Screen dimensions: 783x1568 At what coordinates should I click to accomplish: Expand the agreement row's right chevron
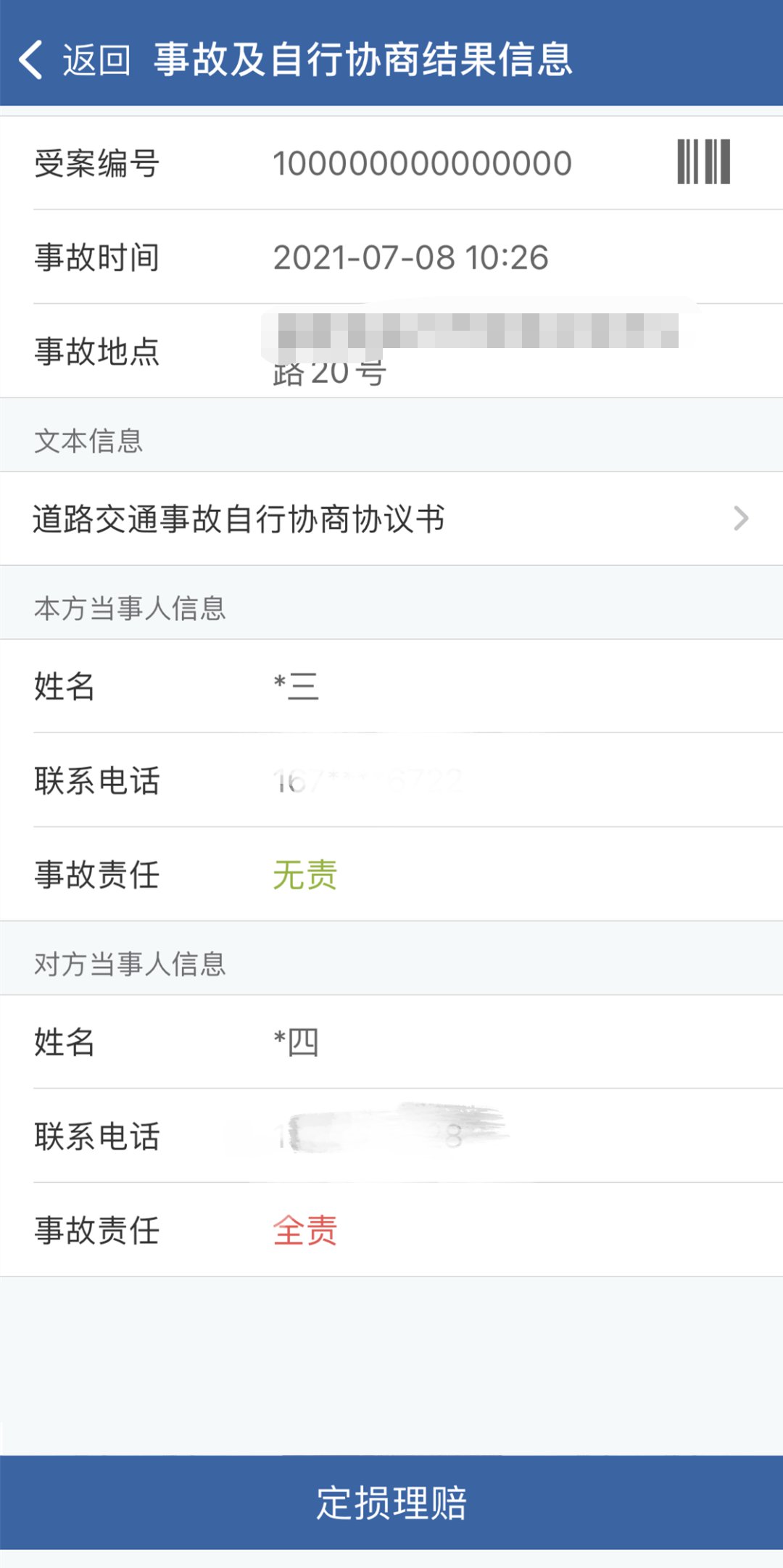[x=740, y=519]
